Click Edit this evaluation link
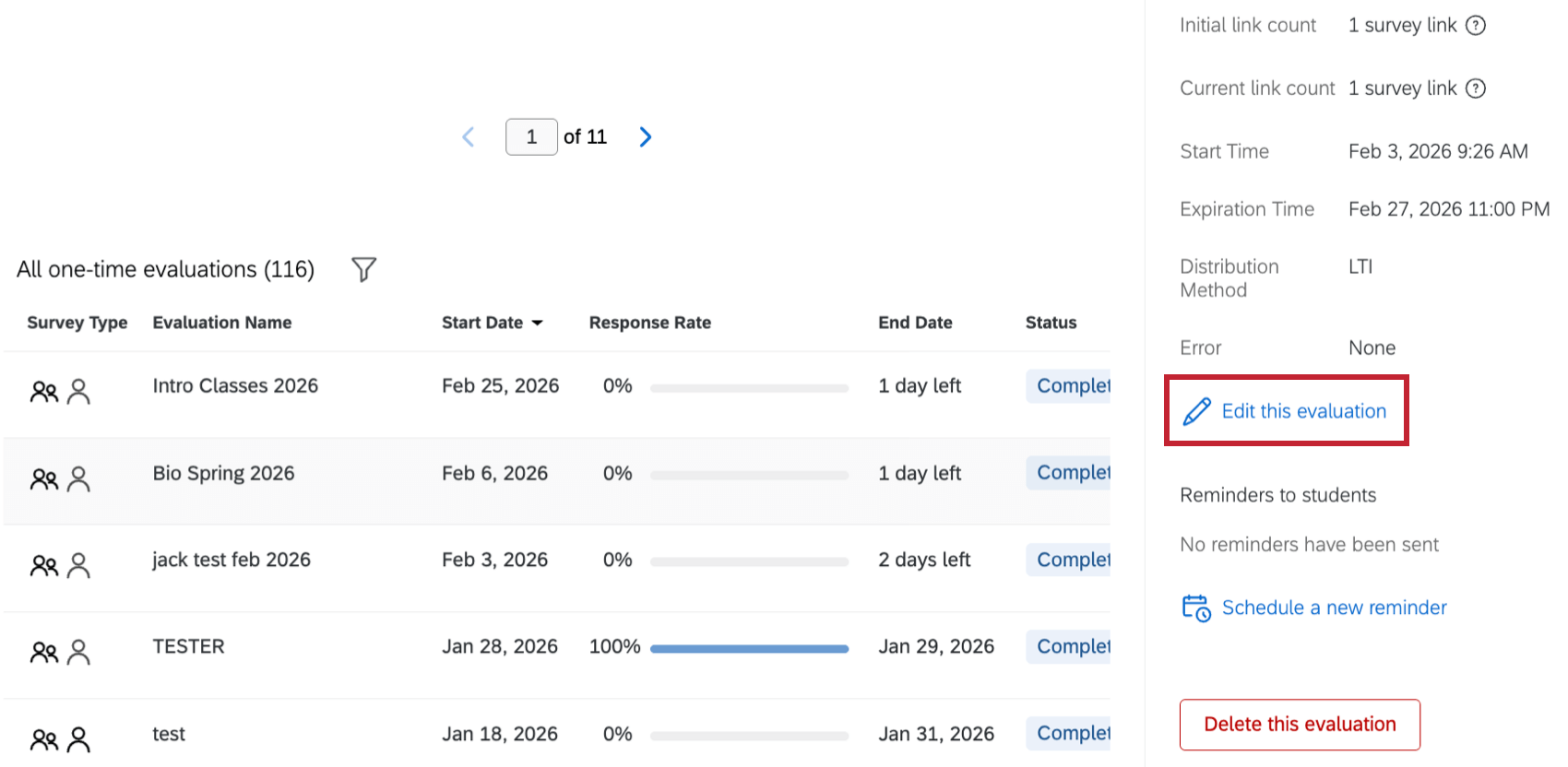 tap(1303, 411)
